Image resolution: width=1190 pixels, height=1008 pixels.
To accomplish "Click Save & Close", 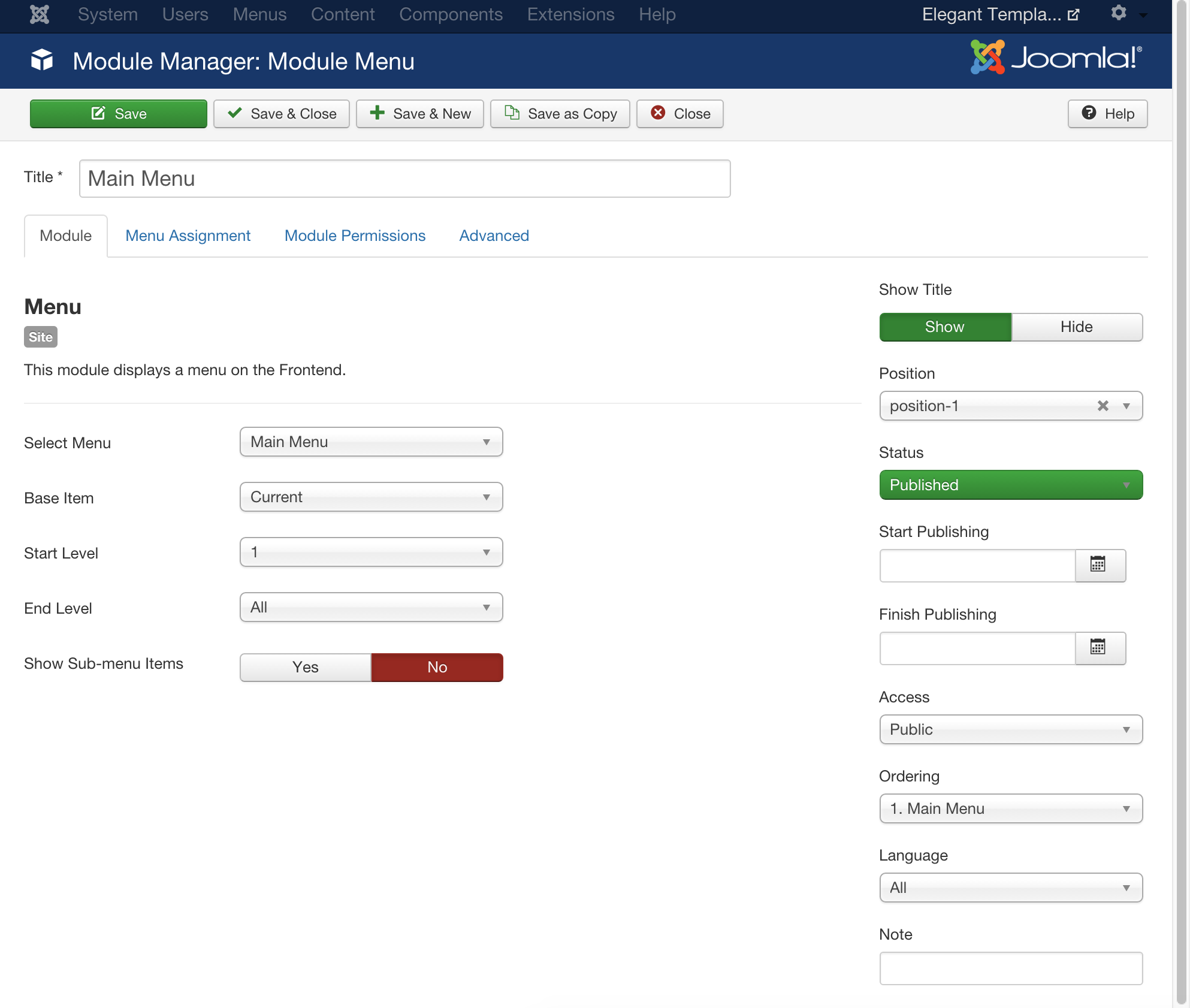I will 282,114.
